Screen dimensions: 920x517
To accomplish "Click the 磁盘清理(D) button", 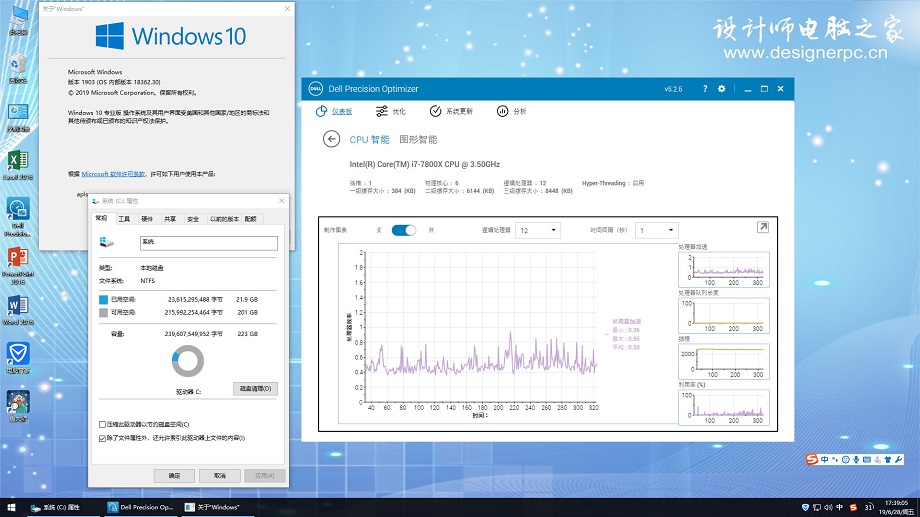I will (x=255, y=388).
